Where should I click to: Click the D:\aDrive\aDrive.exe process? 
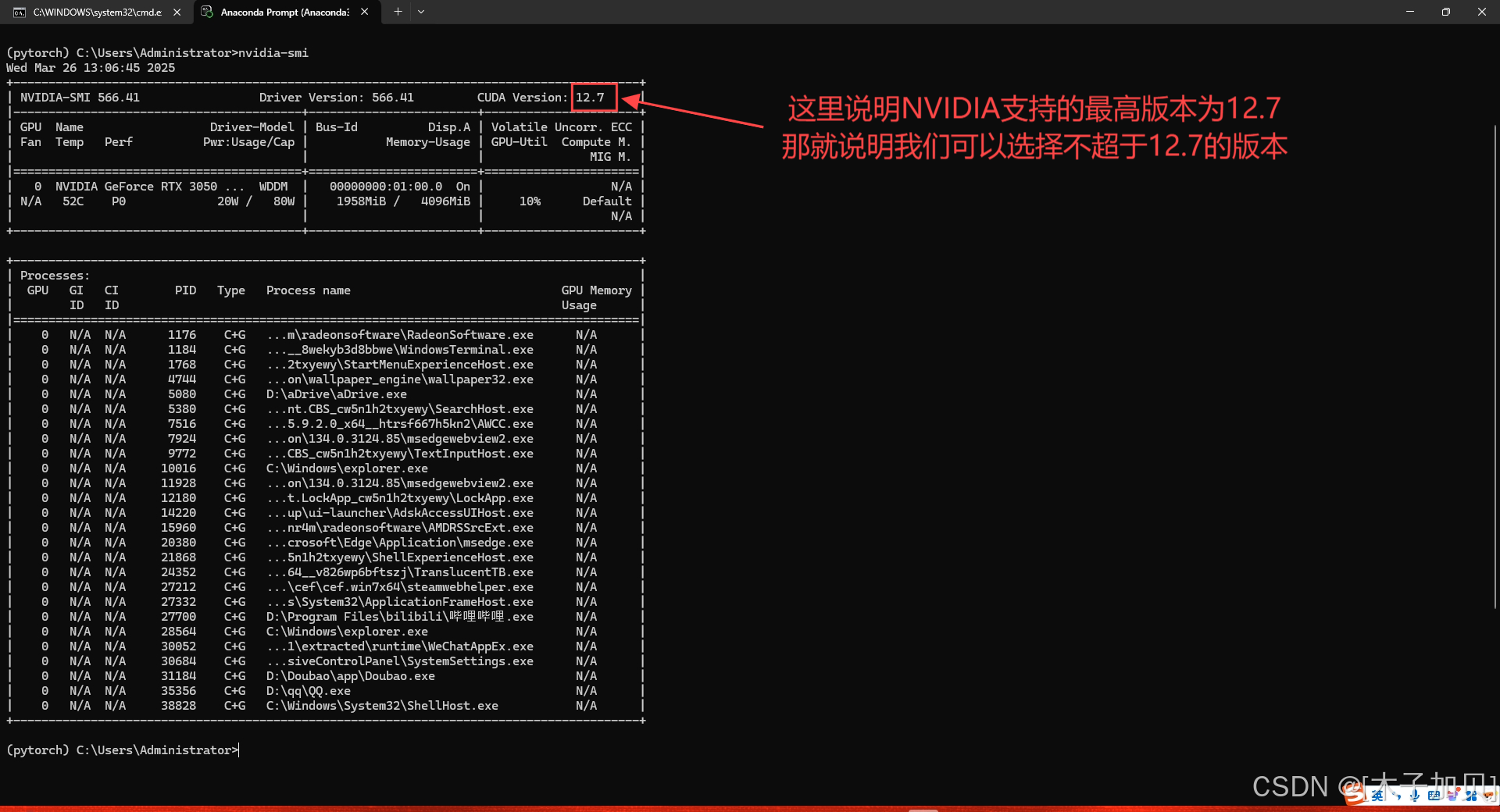[337, 394]
